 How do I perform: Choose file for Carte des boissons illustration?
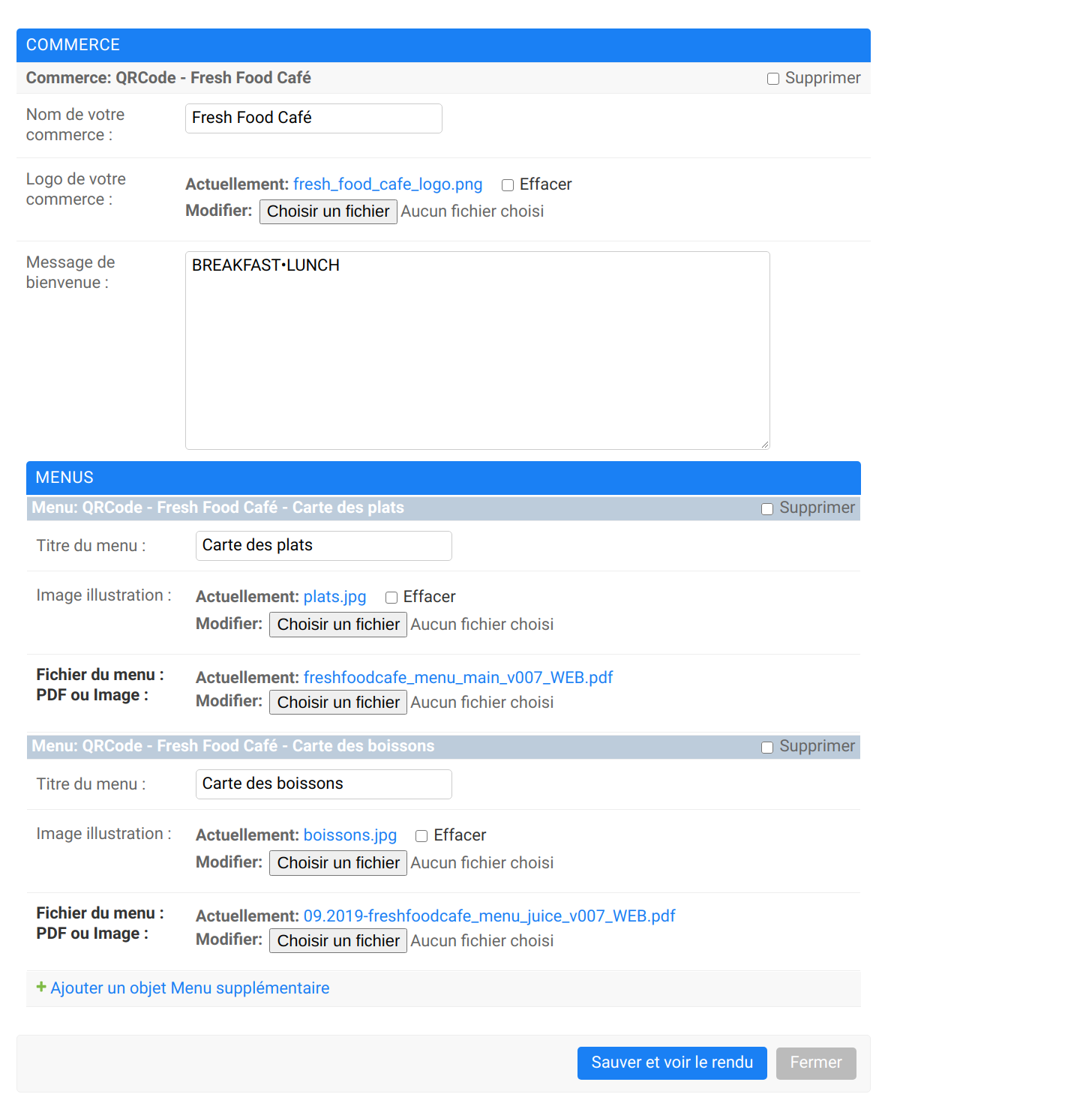pos(338,863)
